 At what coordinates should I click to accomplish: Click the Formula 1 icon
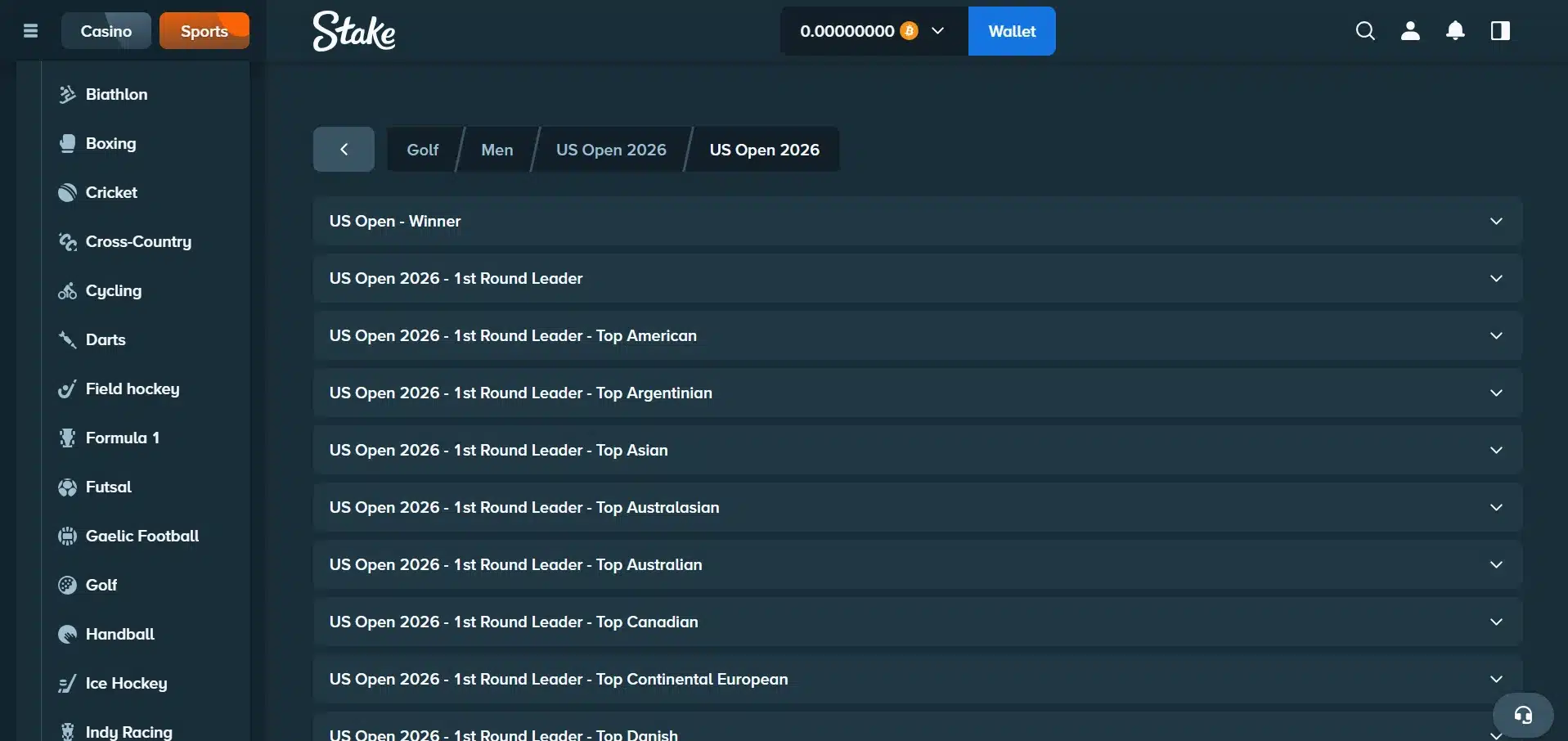(x=67, y=438)
